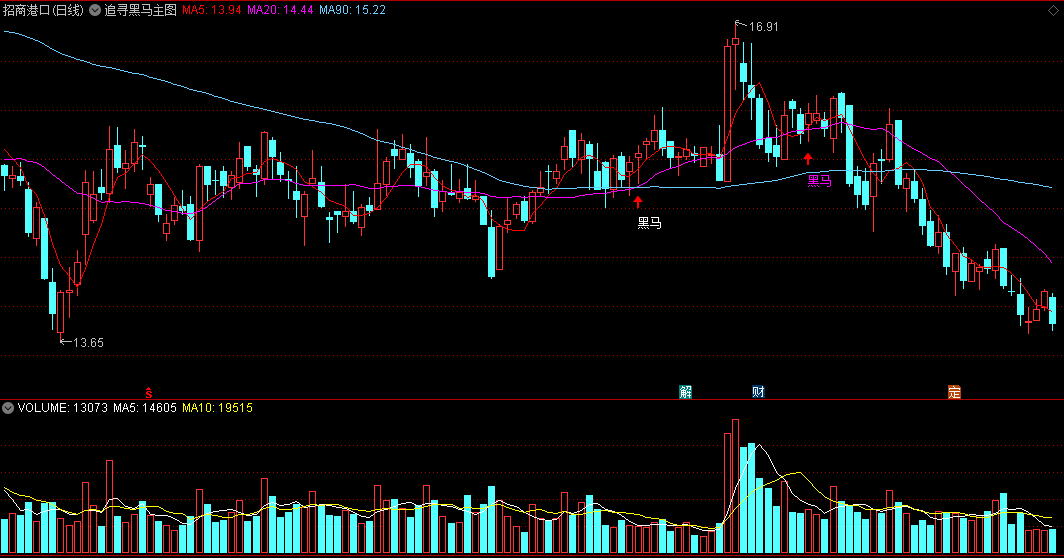The height and width of the screenshot is (558, 1064).
Task: Click the MA90: 15.22 legend
Action: coord(352,10)
